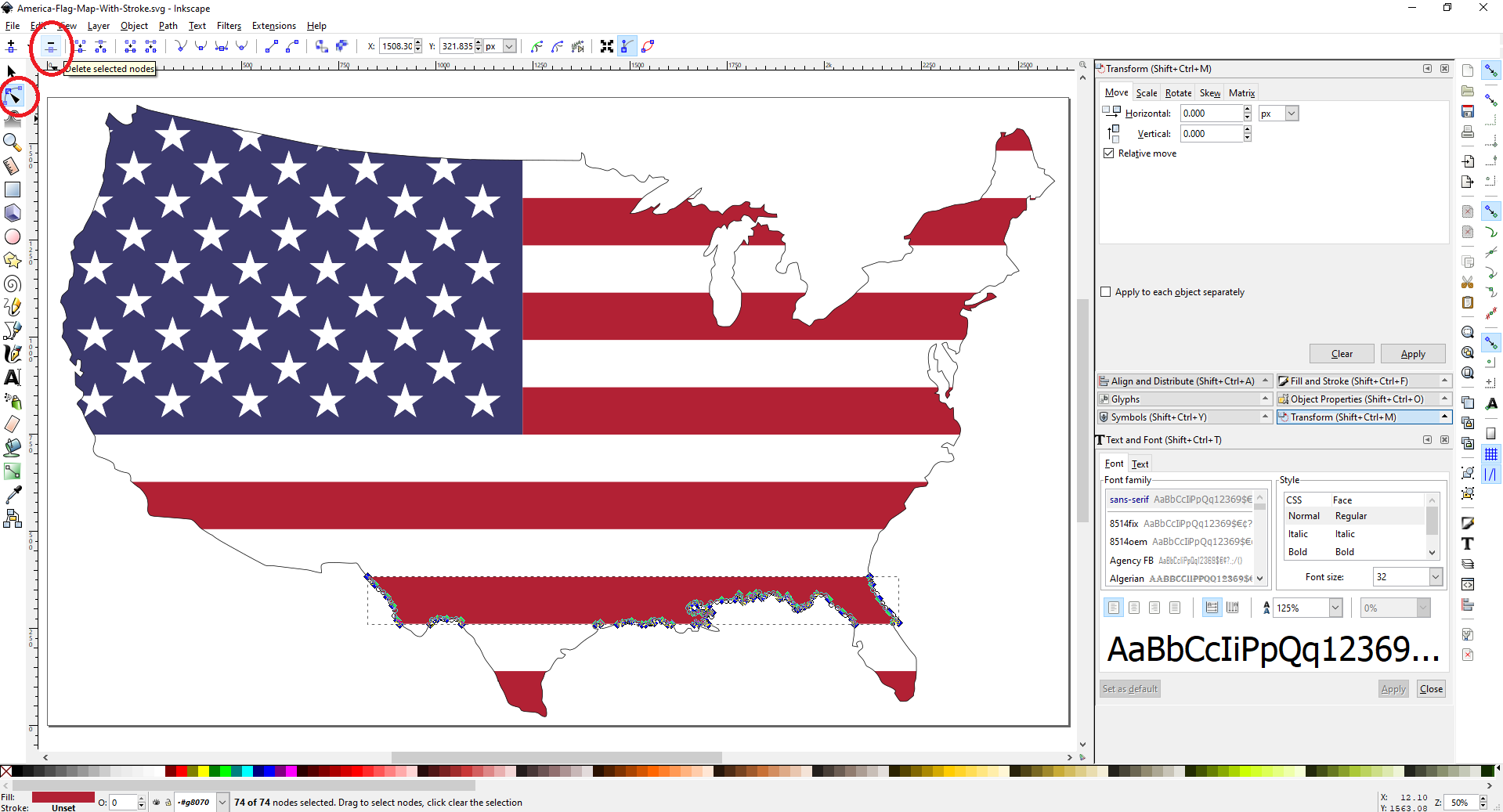Click Insert new nodes button

tap(11, 46)
